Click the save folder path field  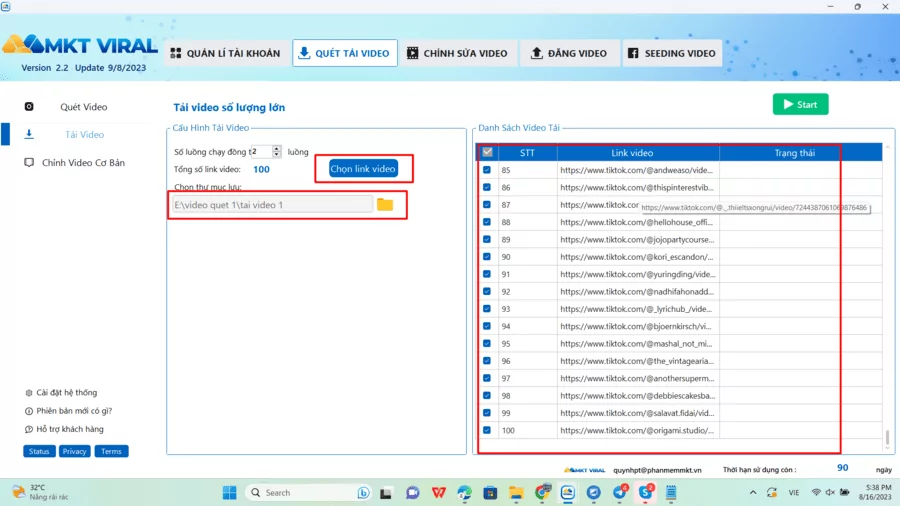[270, 205]
